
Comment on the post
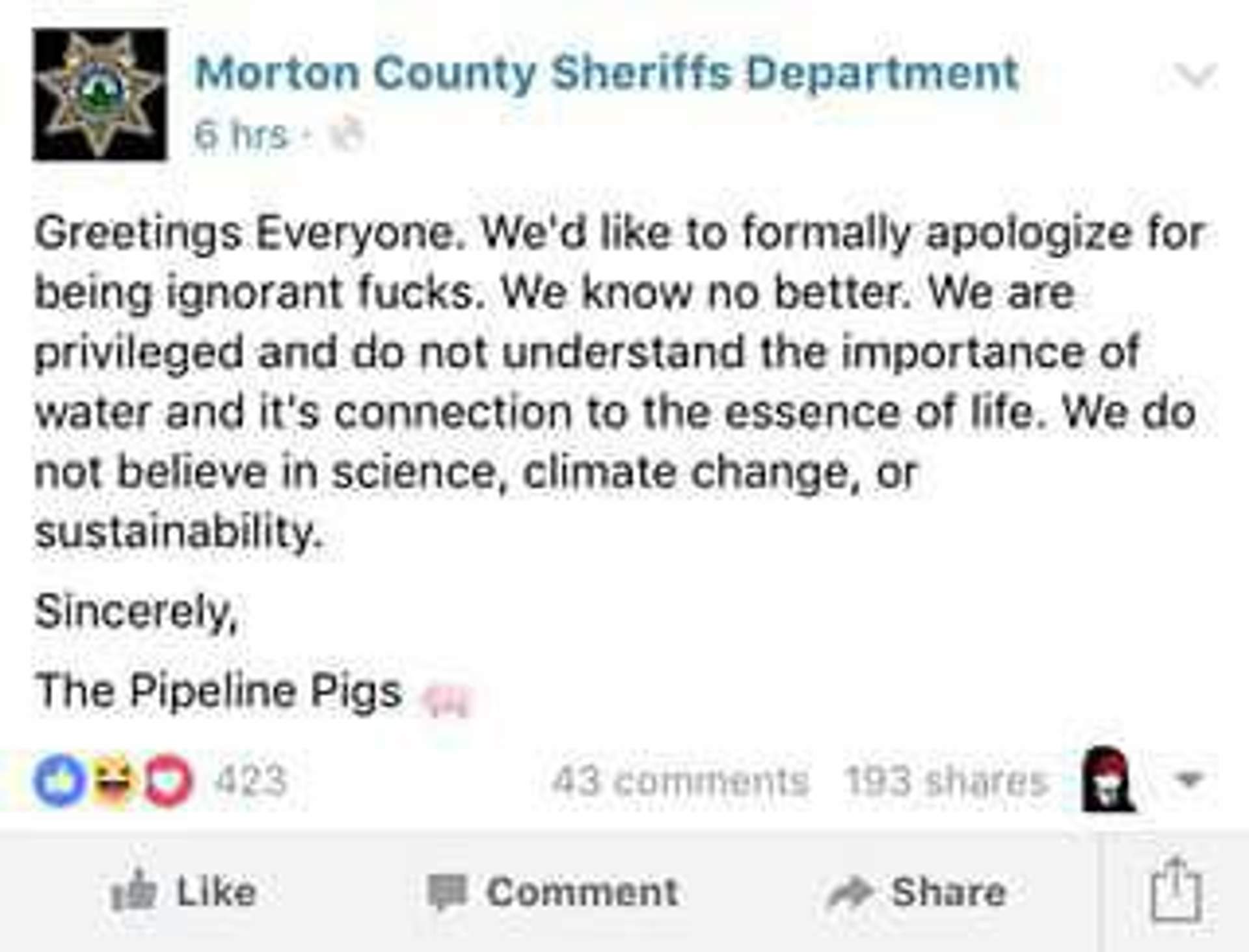(553, 892)
